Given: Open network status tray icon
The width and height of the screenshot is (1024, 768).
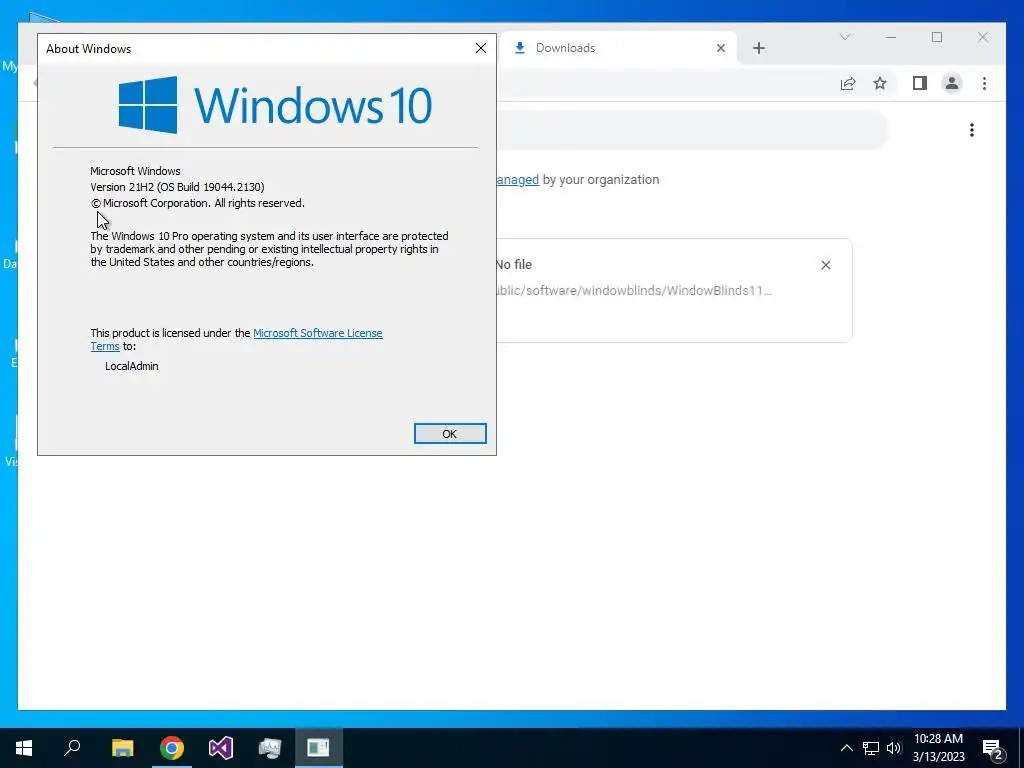Looking at the screenshot, I should [871, 748].
